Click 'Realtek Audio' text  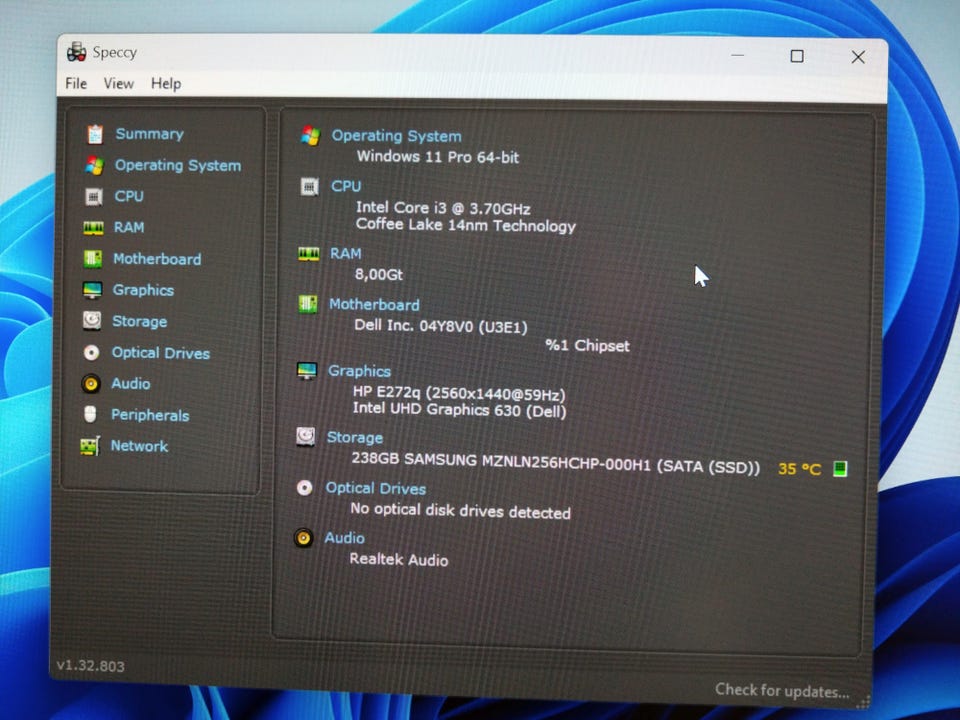pos(399,560)
